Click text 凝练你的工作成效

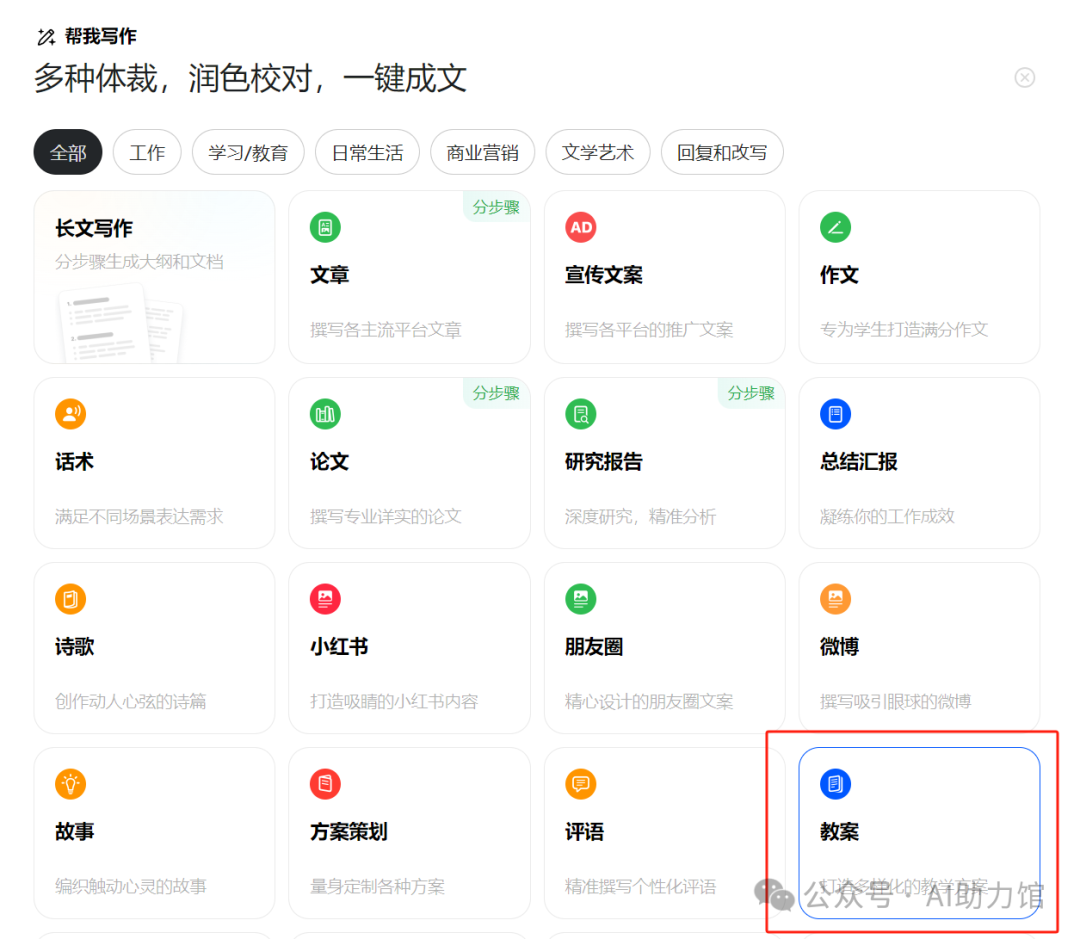pyautogui.click(x=887, y=517)
